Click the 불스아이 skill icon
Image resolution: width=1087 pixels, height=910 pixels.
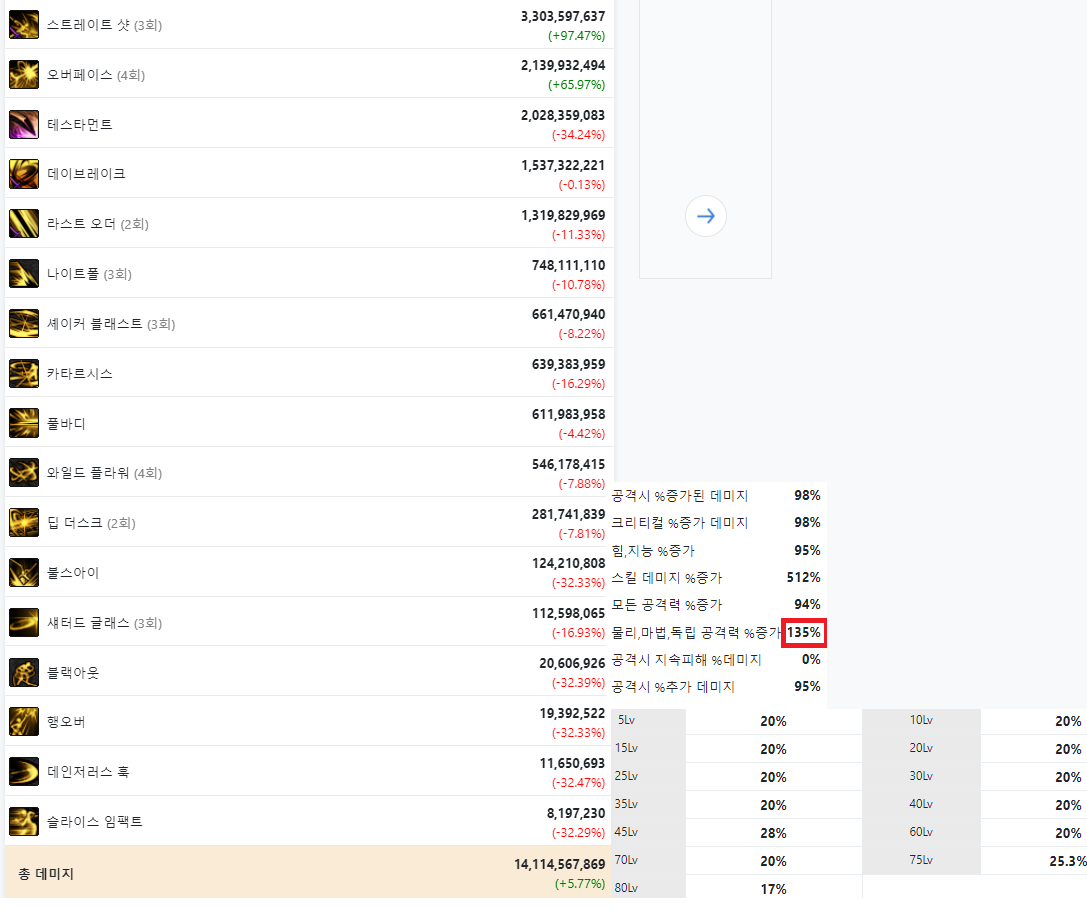point(24,572)
